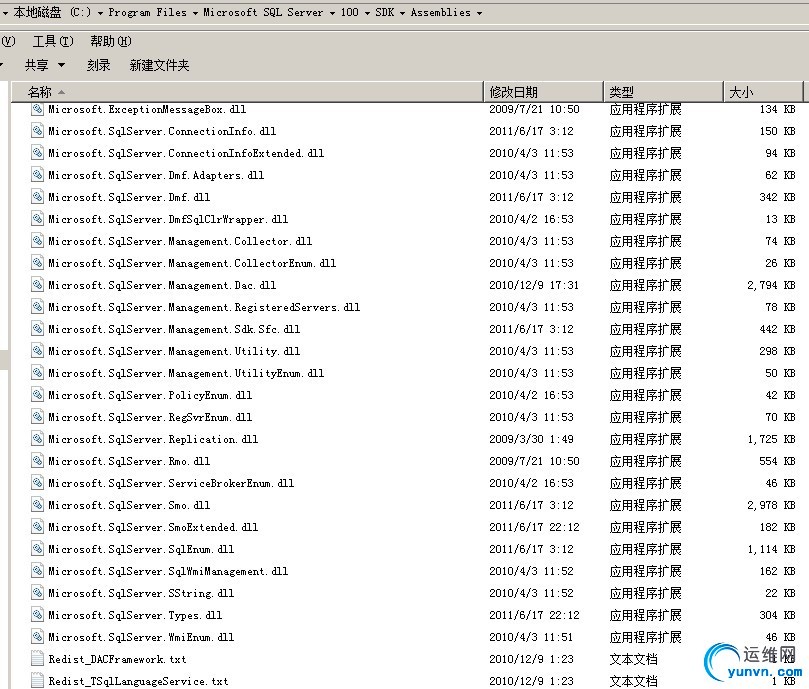The width and height of the screenshot is (809, 689).
Task: Sort by 类型 column header
Action: pos(664,92)
